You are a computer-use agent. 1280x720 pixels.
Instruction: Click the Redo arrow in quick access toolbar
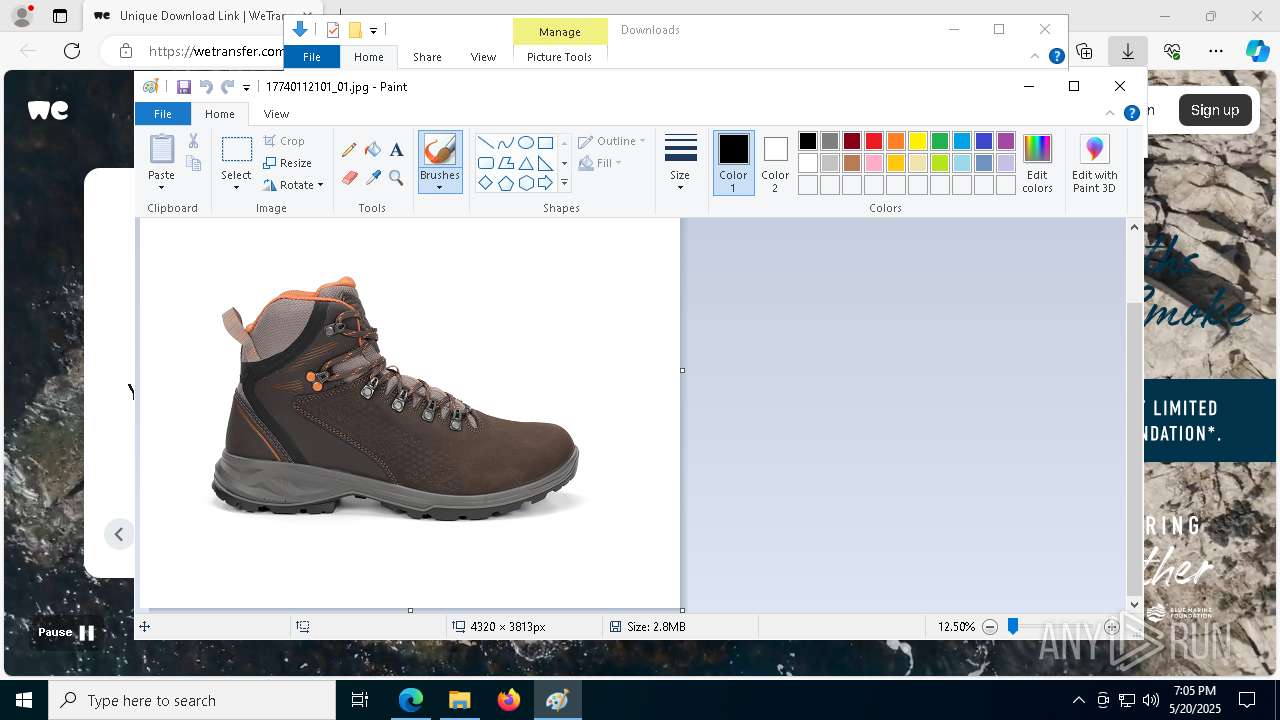227,87
